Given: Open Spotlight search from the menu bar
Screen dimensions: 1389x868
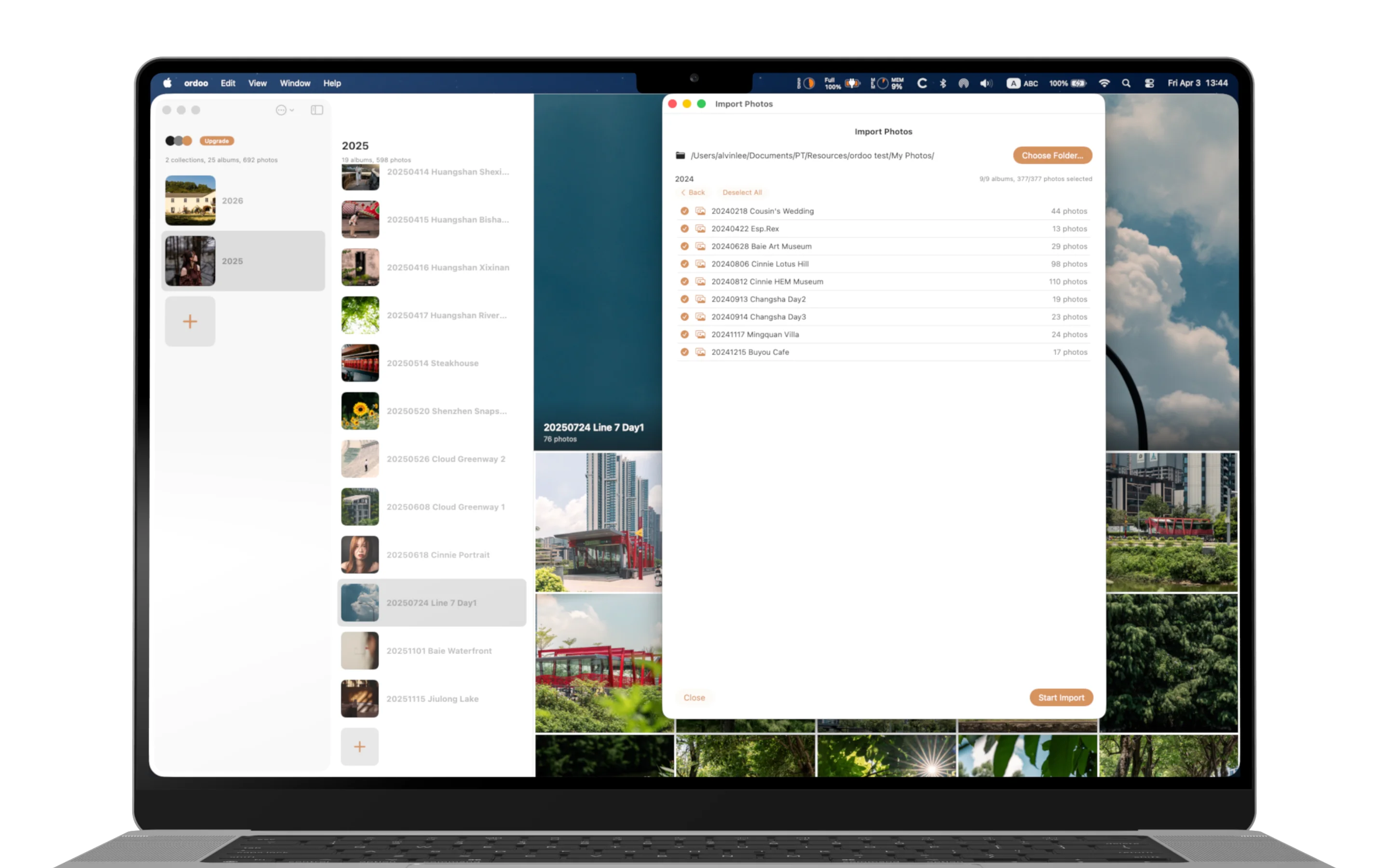Looking at the screenshot, I should pyautogui.click(x=1126, y=83).
